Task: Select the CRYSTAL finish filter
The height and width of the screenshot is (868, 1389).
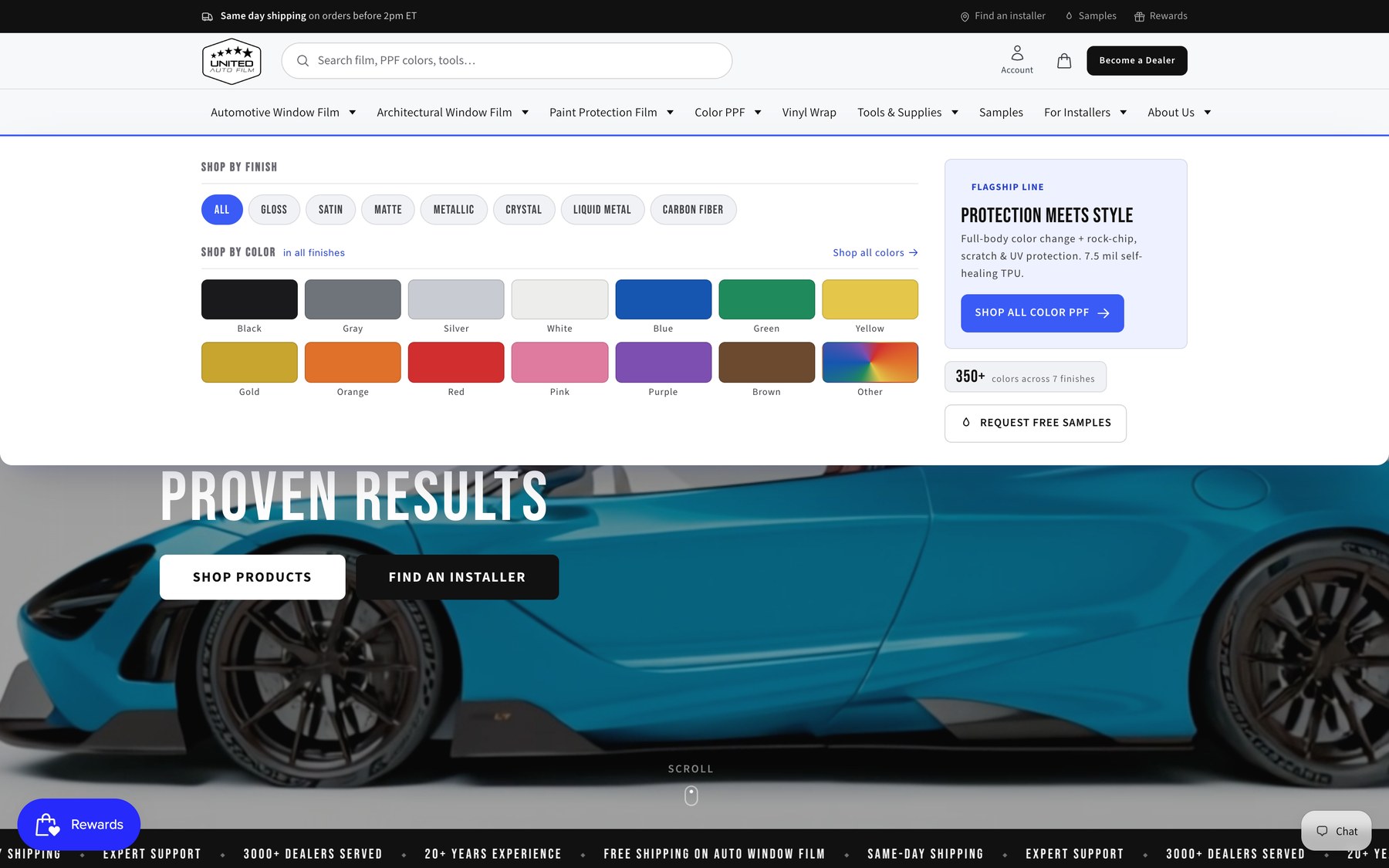Action: (524, 210)
